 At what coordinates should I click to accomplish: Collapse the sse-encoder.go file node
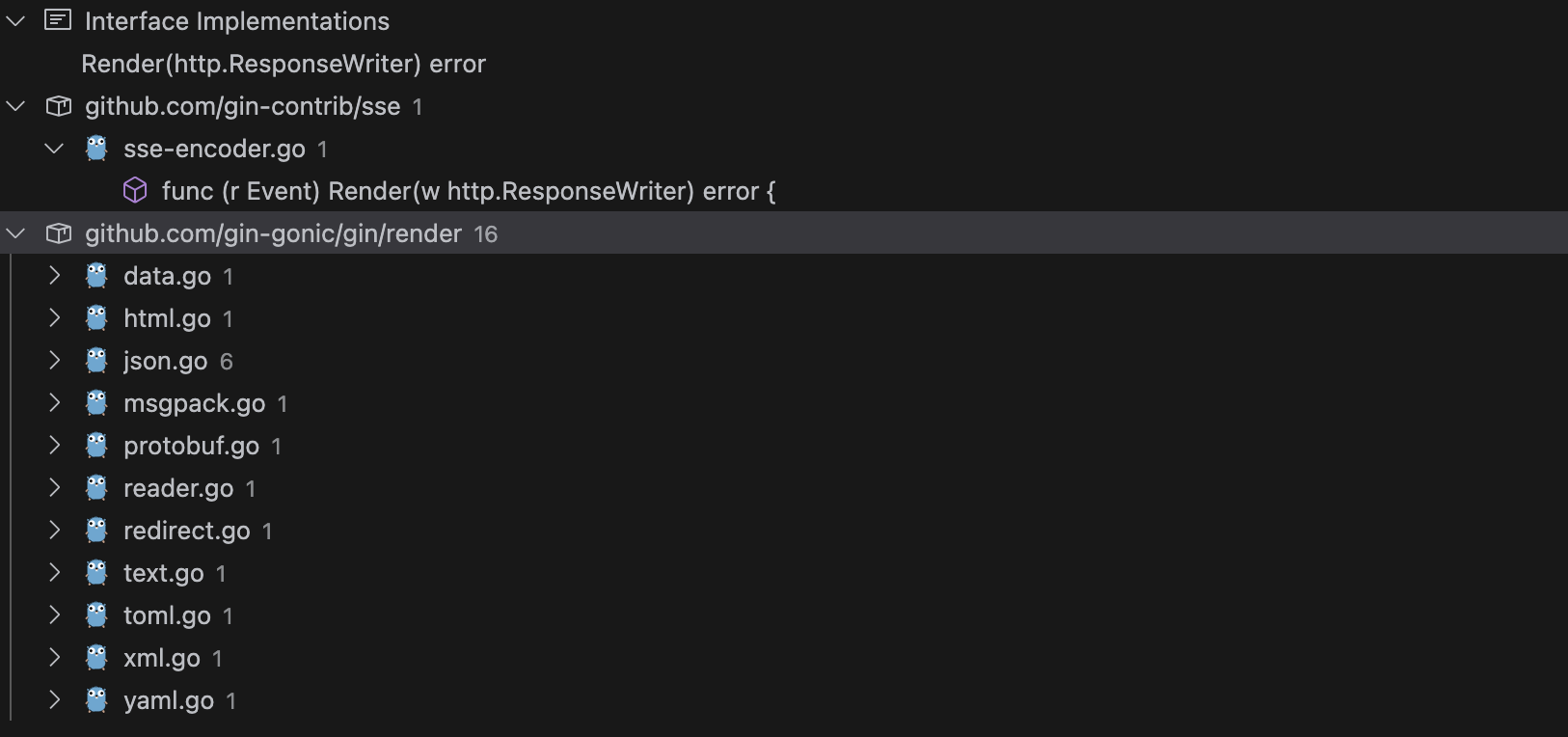(x=55, y=149)
